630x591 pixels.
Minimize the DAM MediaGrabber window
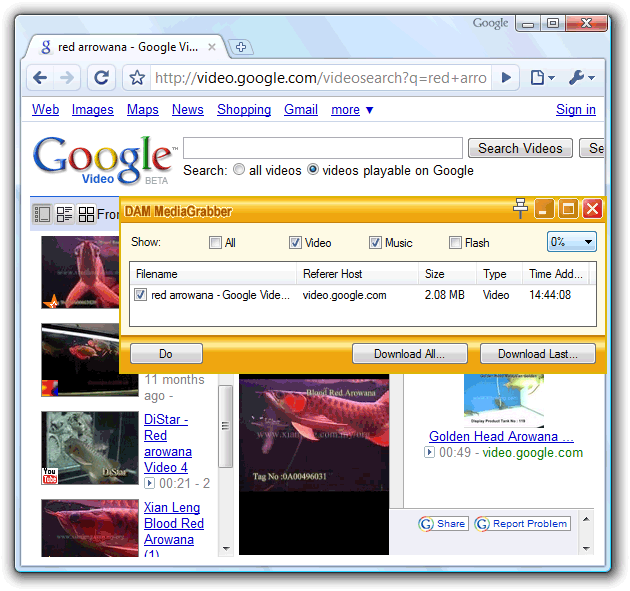544,209
